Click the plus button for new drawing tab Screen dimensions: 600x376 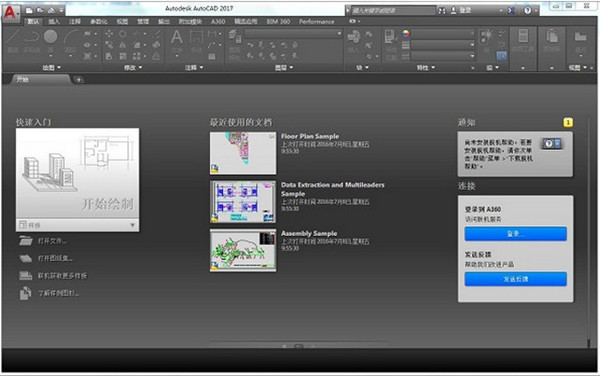[78, 80]
